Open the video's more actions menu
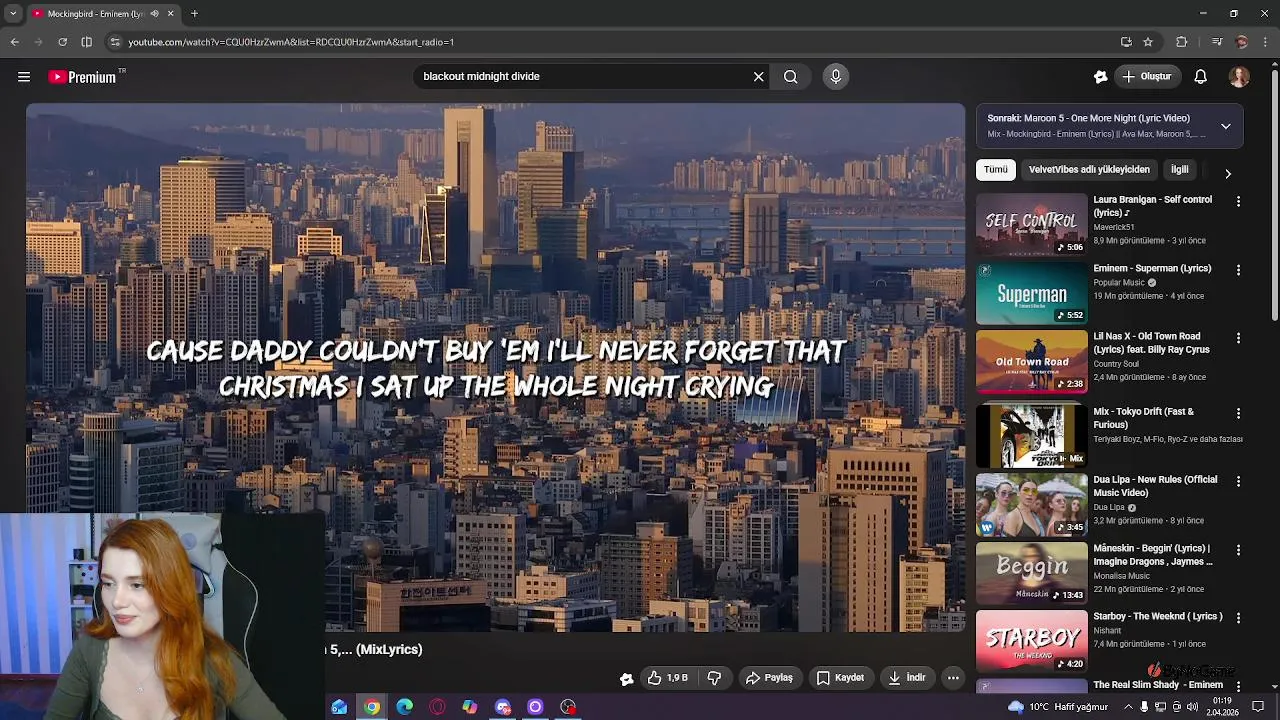The height and width of the screenshot is (720, 1280). point(953,678)
